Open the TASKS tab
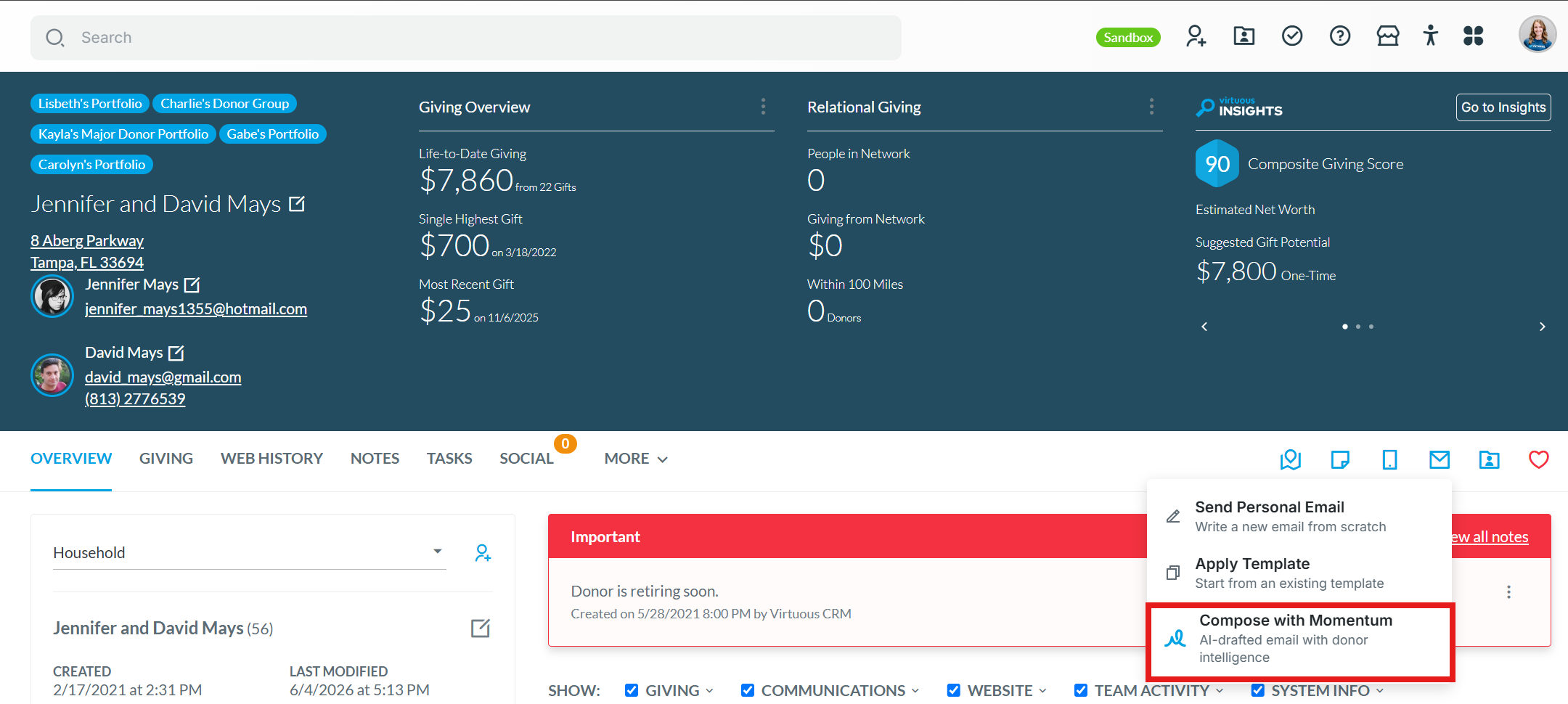 click(449, 459)
